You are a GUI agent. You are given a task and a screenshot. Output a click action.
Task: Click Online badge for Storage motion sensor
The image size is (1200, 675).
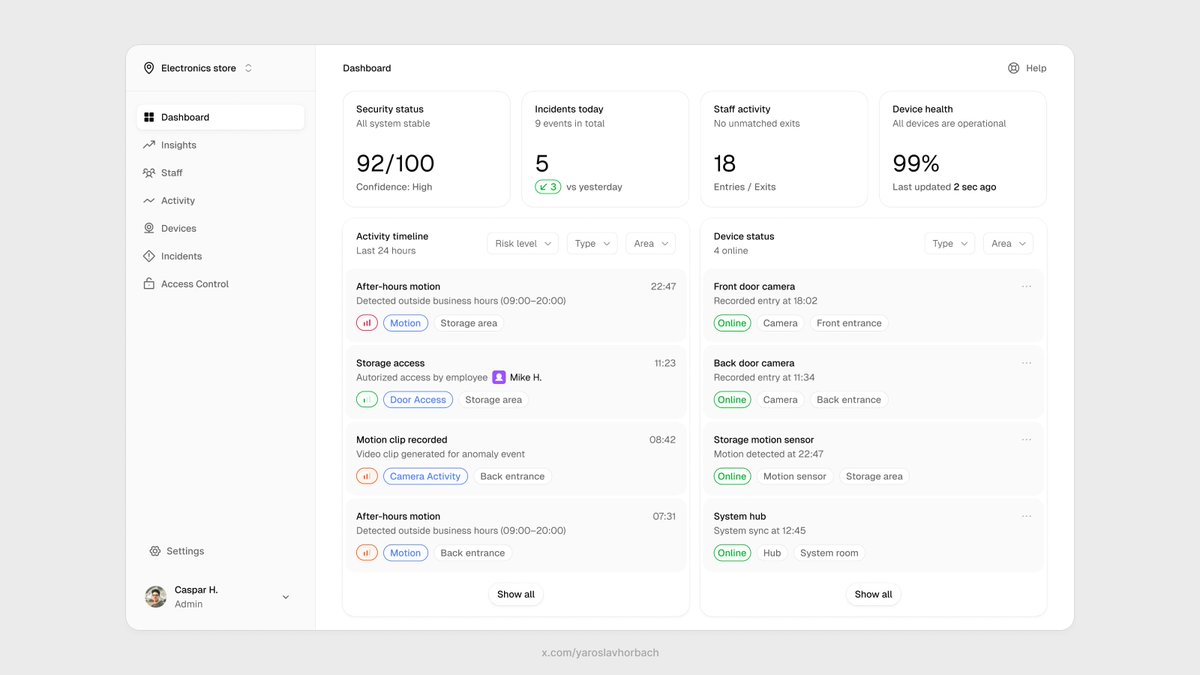[732, 476]
